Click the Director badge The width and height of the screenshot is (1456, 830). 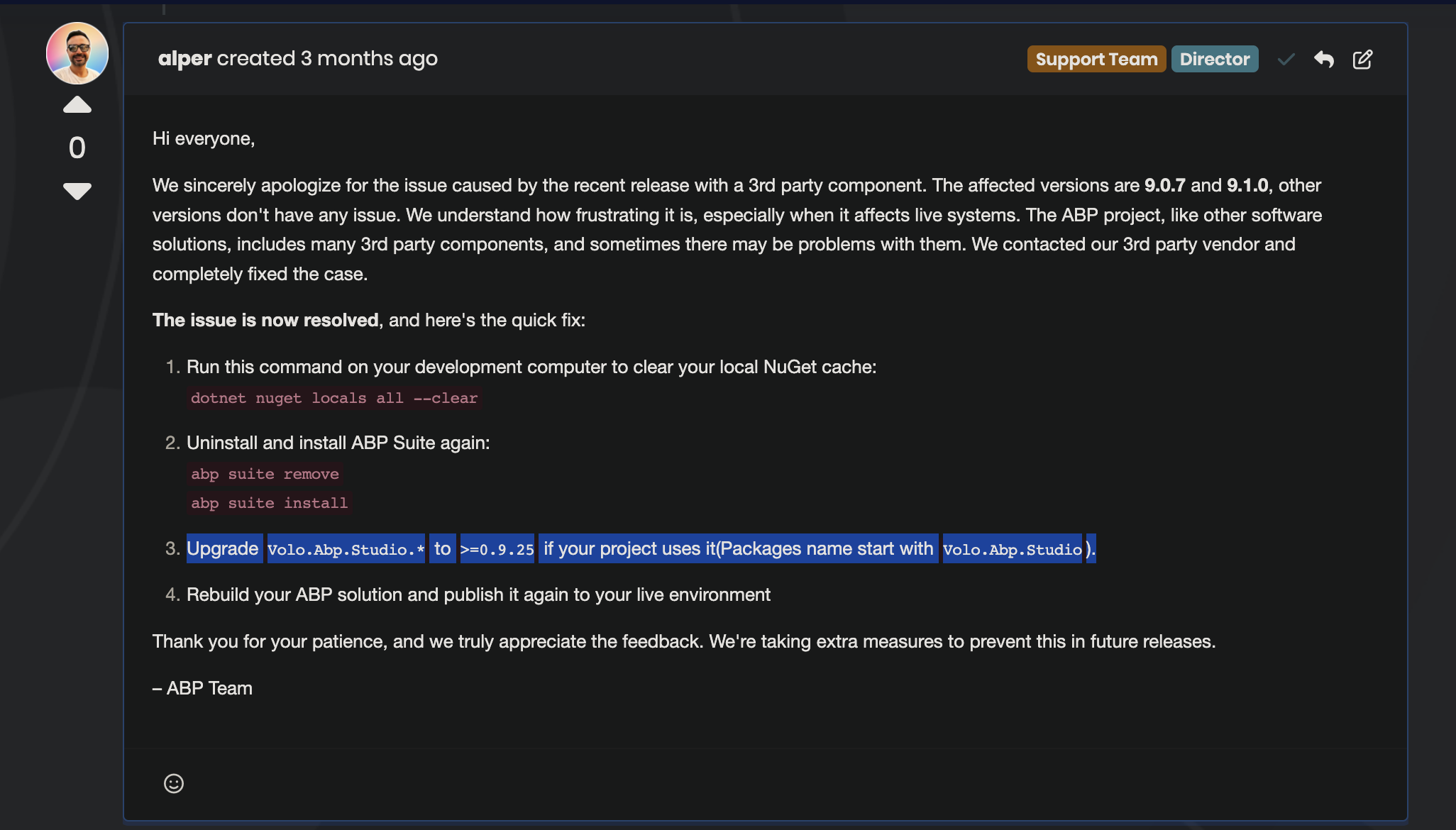click(1215, 59)
